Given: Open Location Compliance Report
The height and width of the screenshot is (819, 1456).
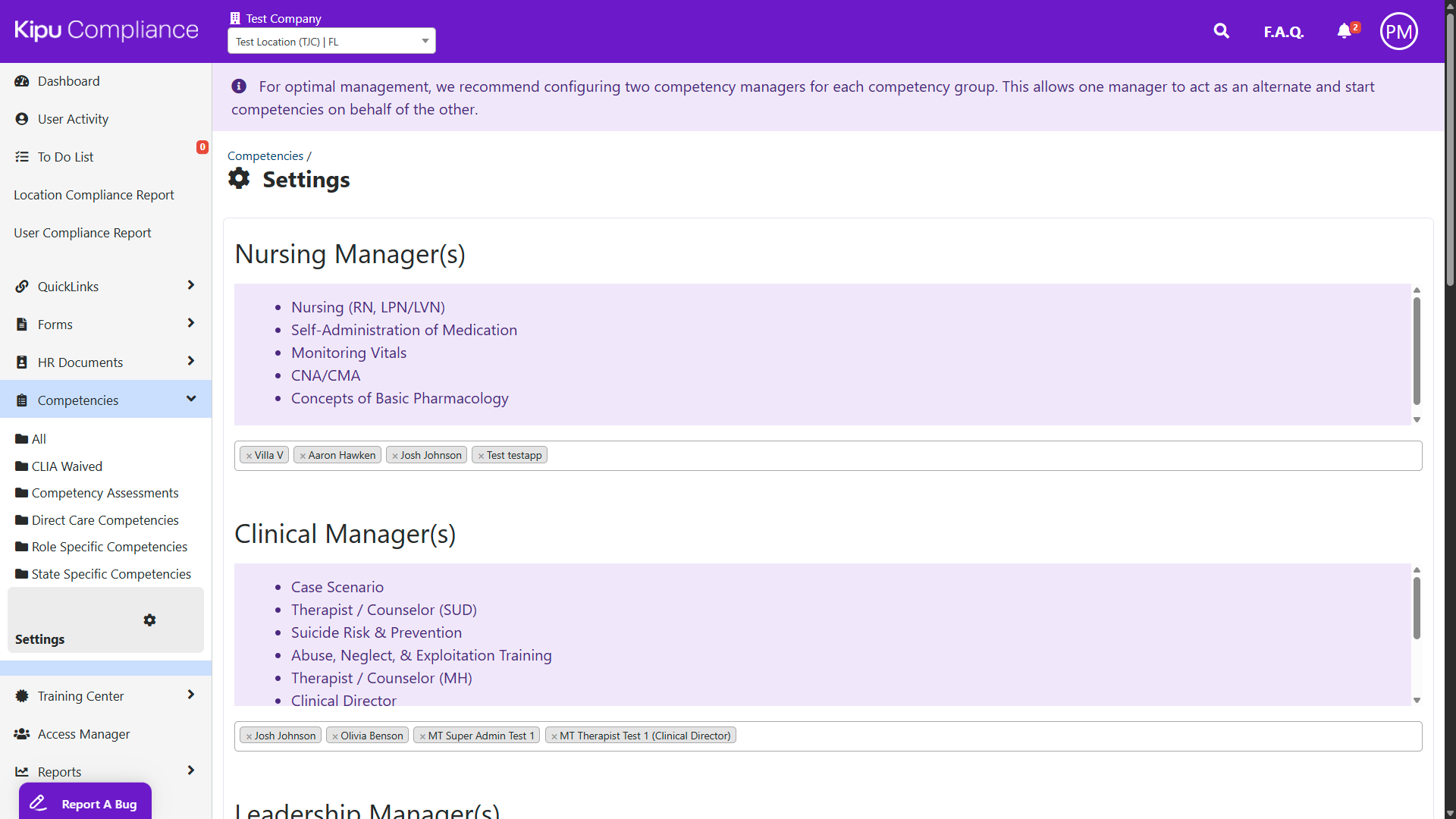Looking at the screenshot, I should click(x=94, y=195).
